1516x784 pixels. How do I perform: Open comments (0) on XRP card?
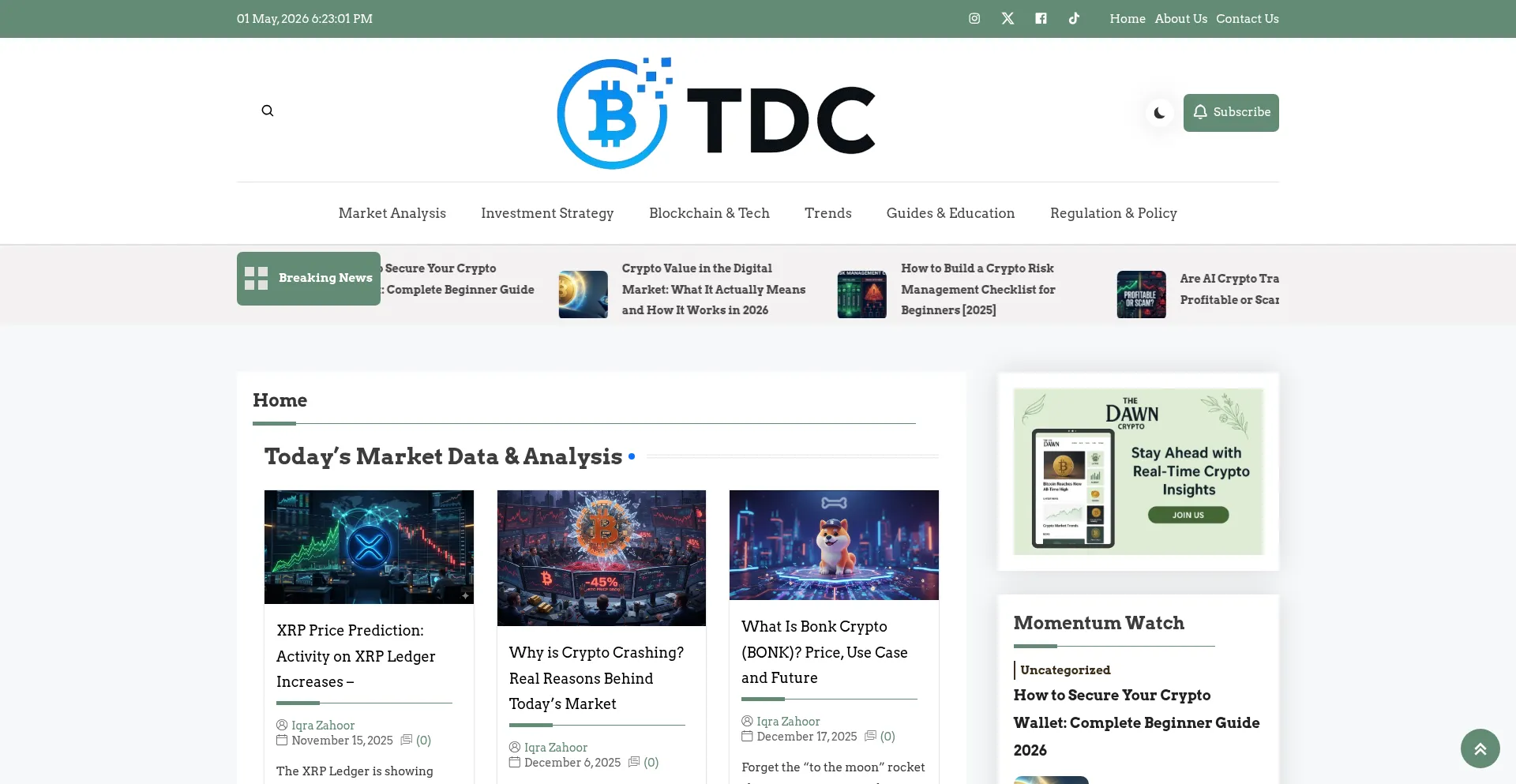423,741
